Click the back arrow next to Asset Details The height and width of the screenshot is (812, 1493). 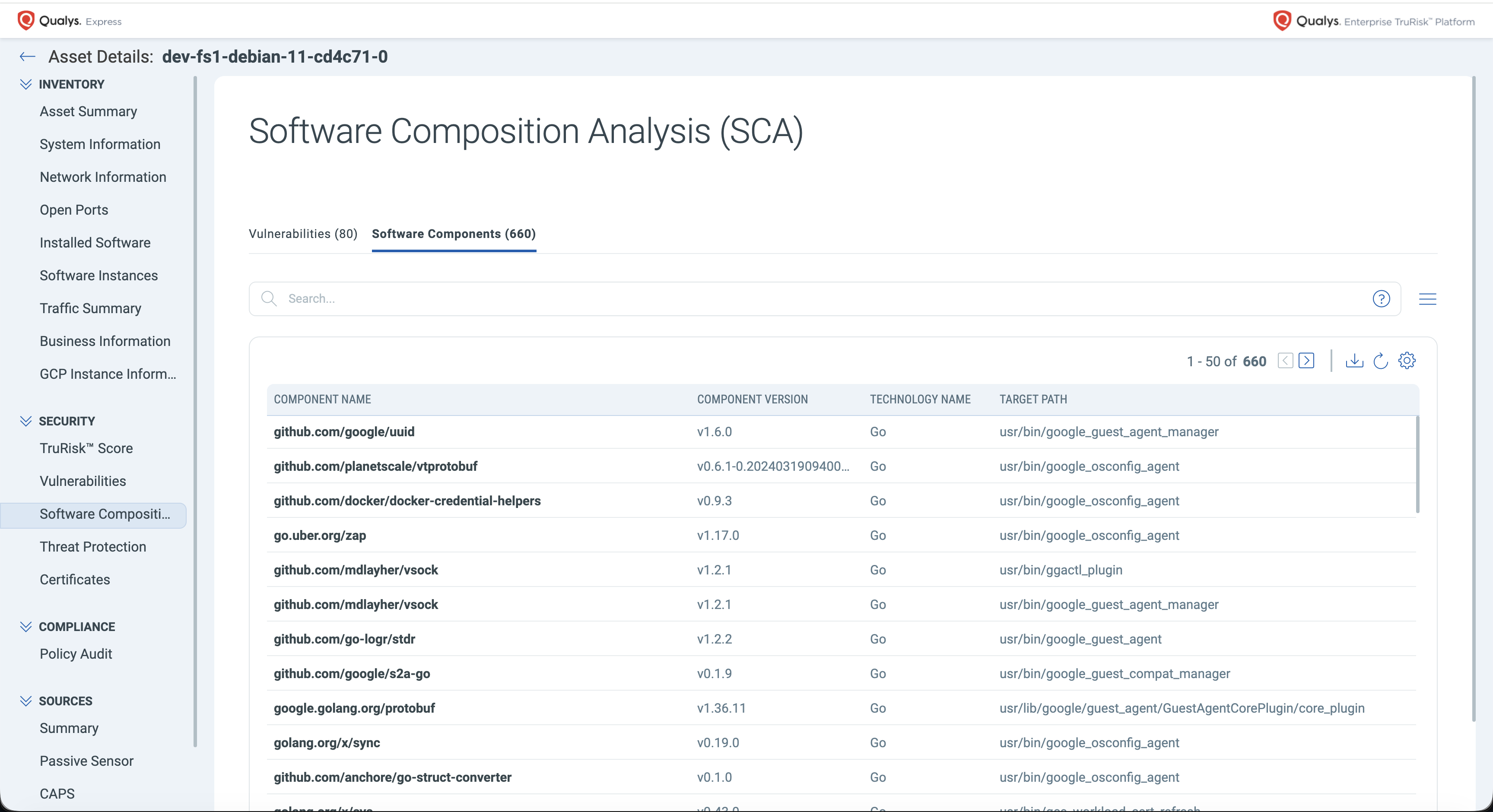(x=27, y=56)
